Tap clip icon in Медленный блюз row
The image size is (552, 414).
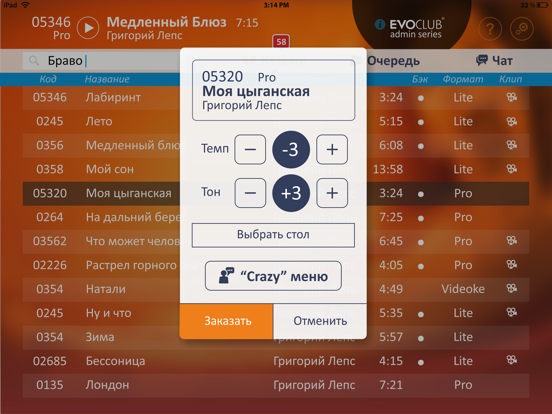pyautogui.click(x=511, y=145)
